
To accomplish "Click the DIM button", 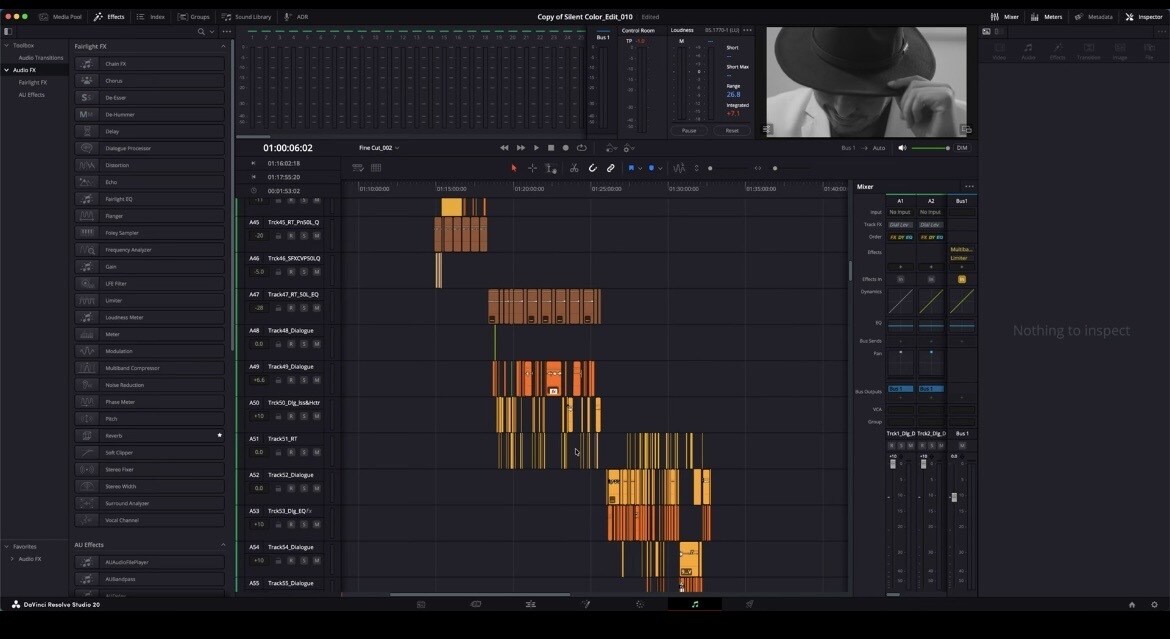I will click(x=962, y=148).
